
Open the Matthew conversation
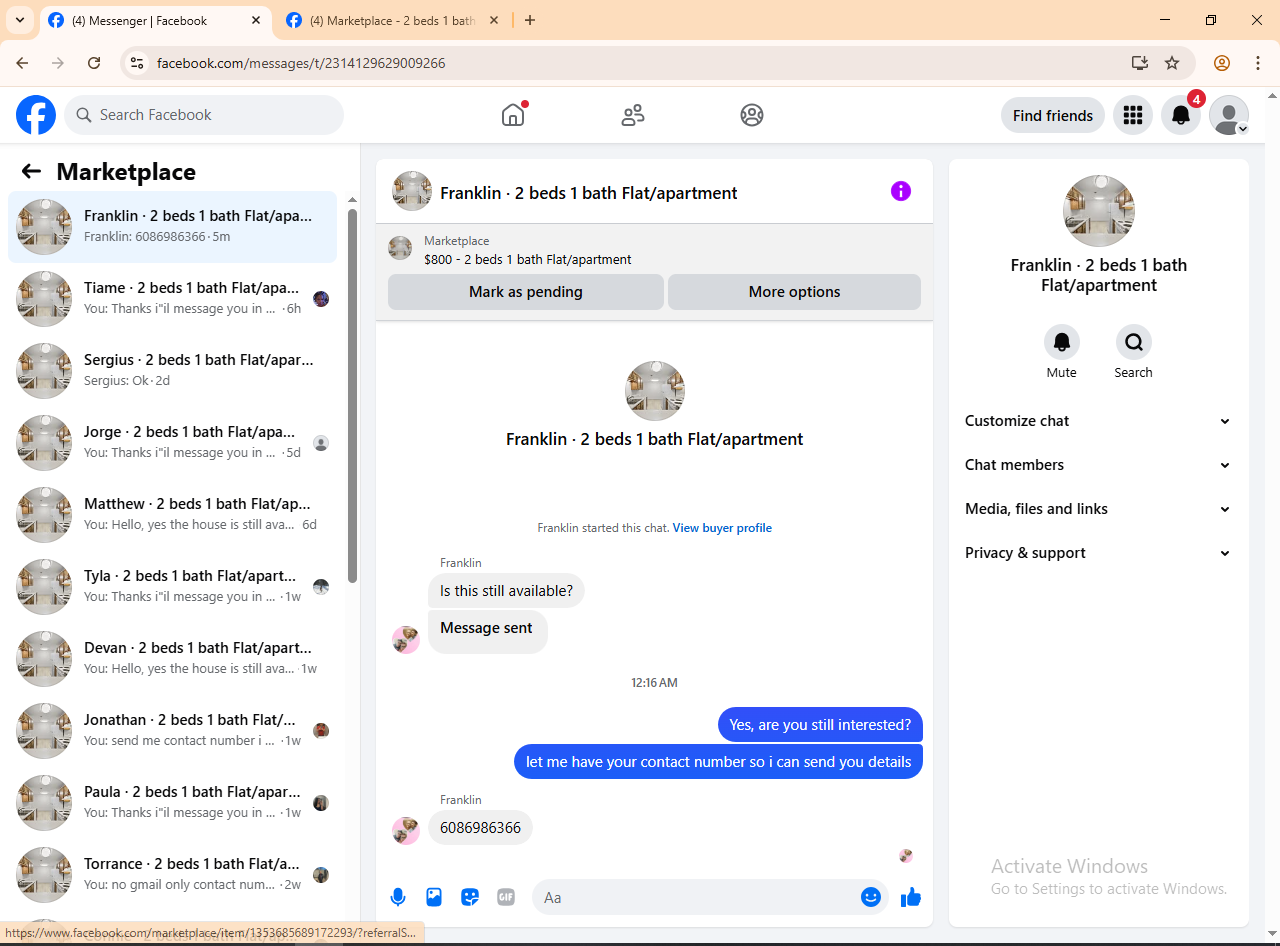(x=173, y=515)
